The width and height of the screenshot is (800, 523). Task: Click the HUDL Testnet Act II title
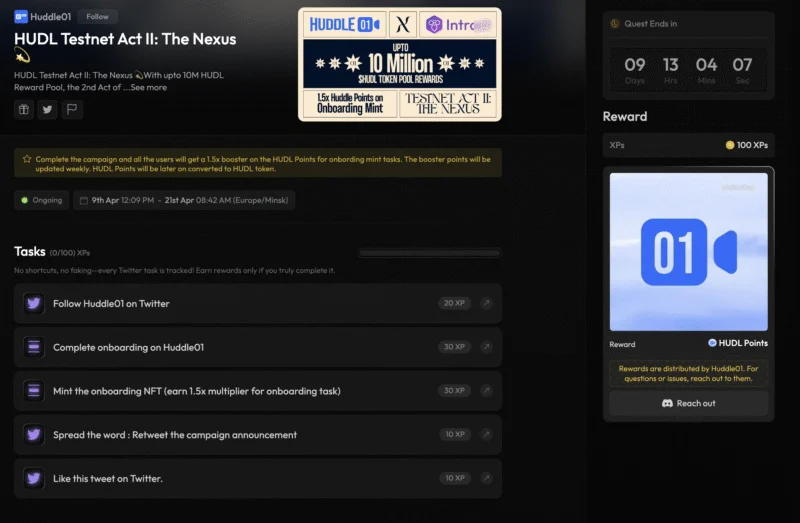125,39
